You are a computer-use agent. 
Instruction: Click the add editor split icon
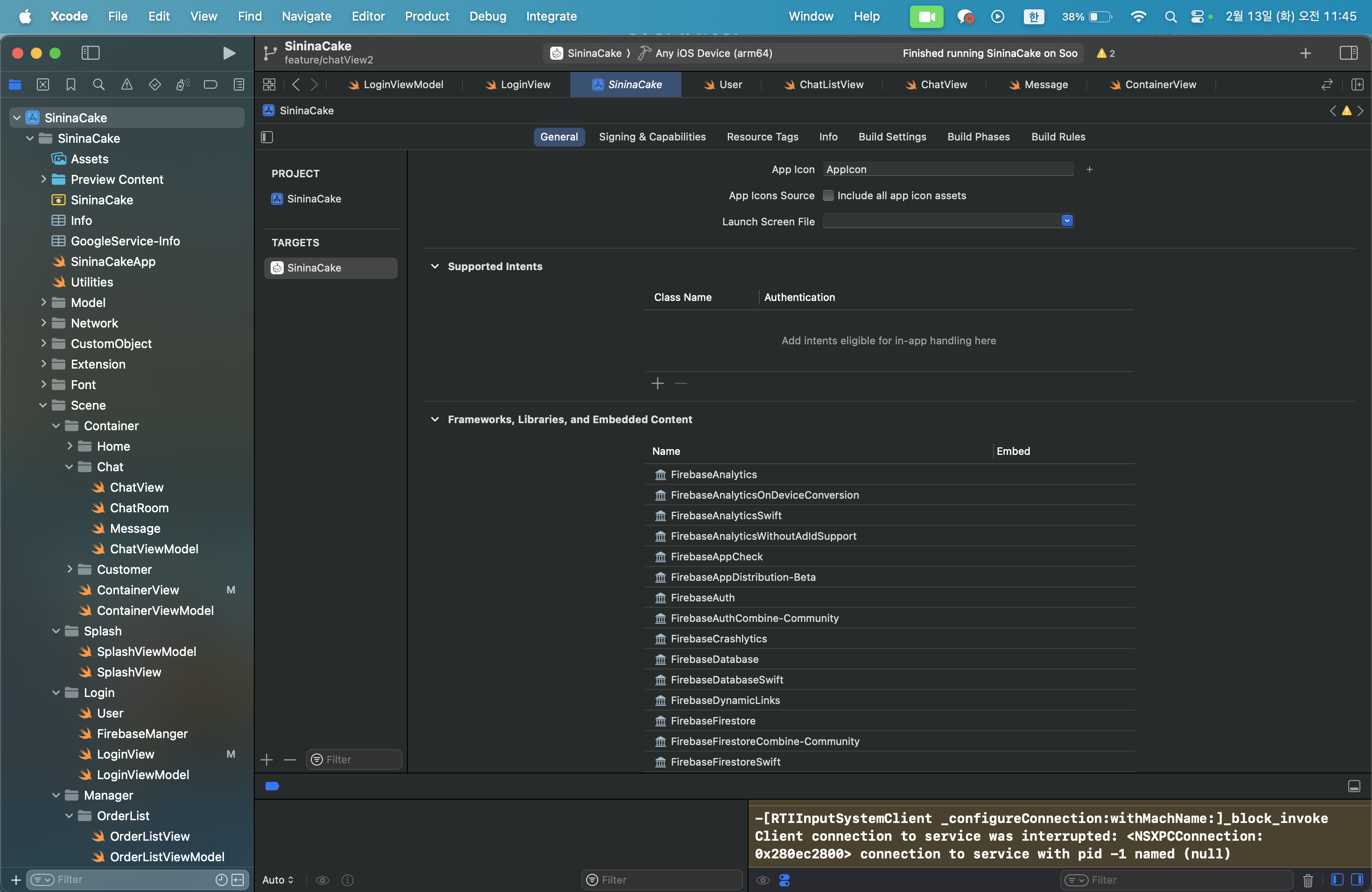click(1357, 85)
